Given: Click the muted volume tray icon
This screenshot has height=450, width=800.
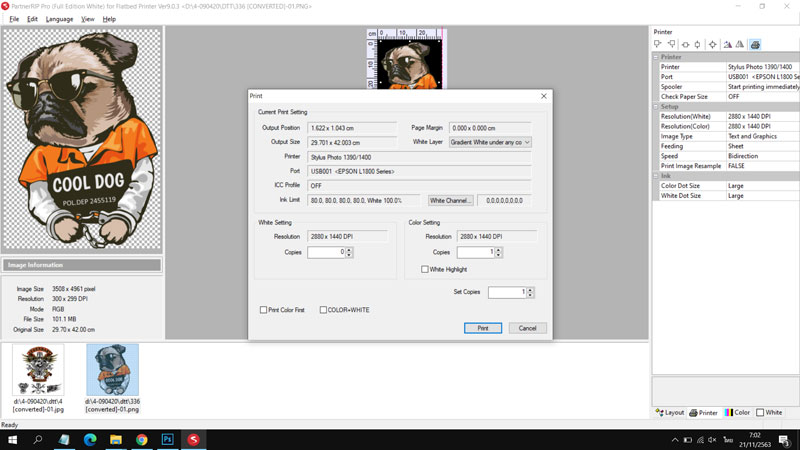Looking at the screenshot, I should coord(712,440).
